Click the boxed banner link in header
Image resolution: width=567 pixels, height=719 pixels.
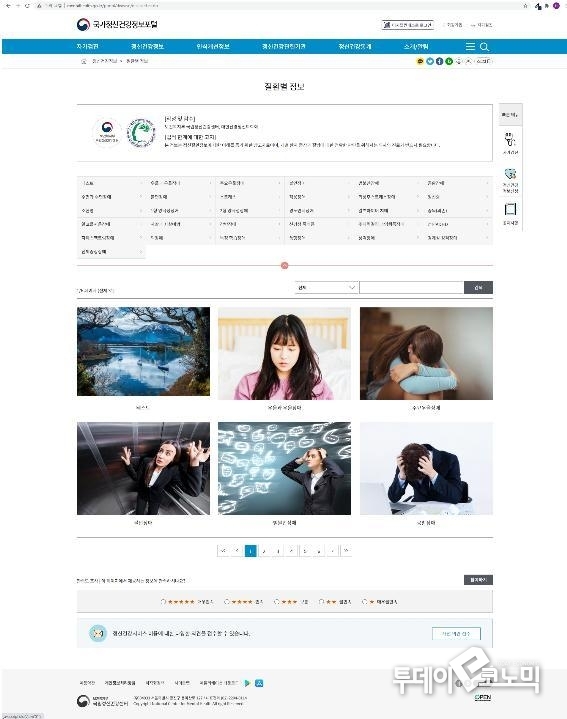pyautogui.click(x=408, y=25)
